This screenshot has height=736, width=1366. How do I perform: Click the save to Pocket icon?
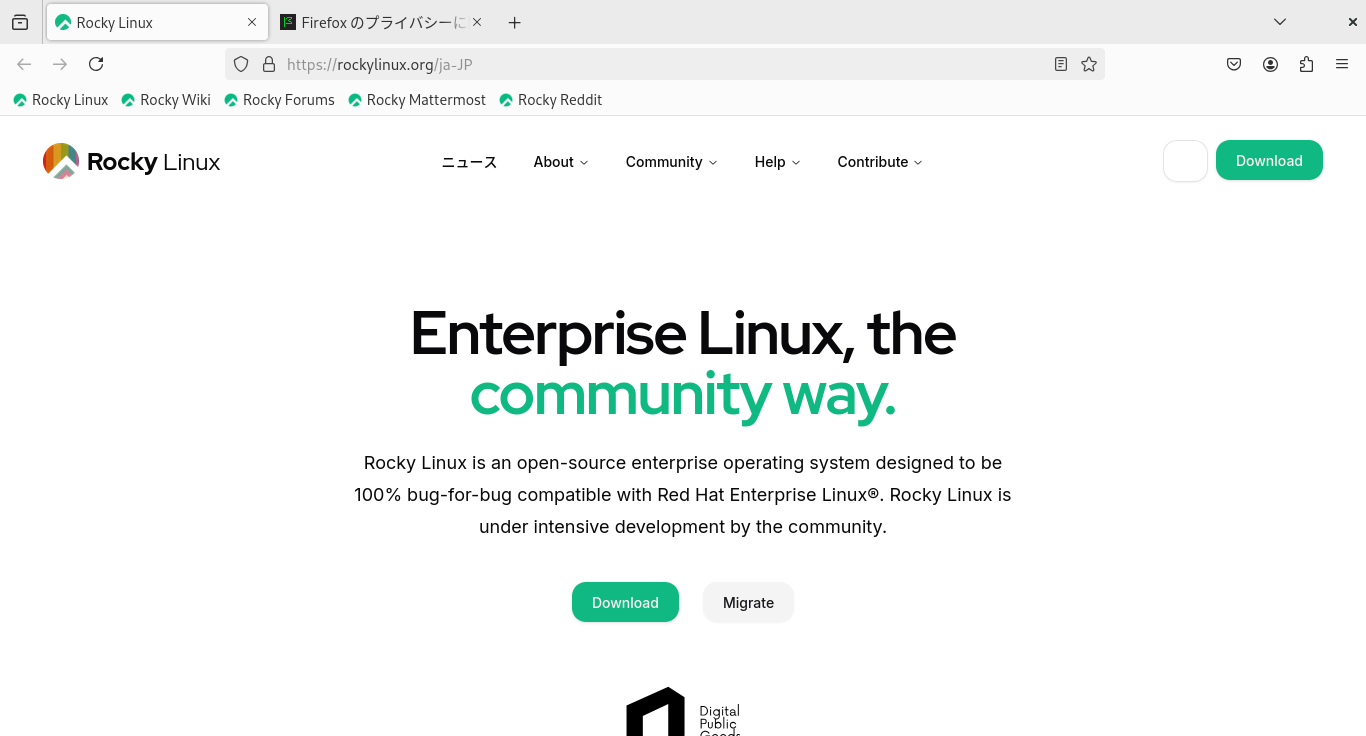pos(1233,63)
